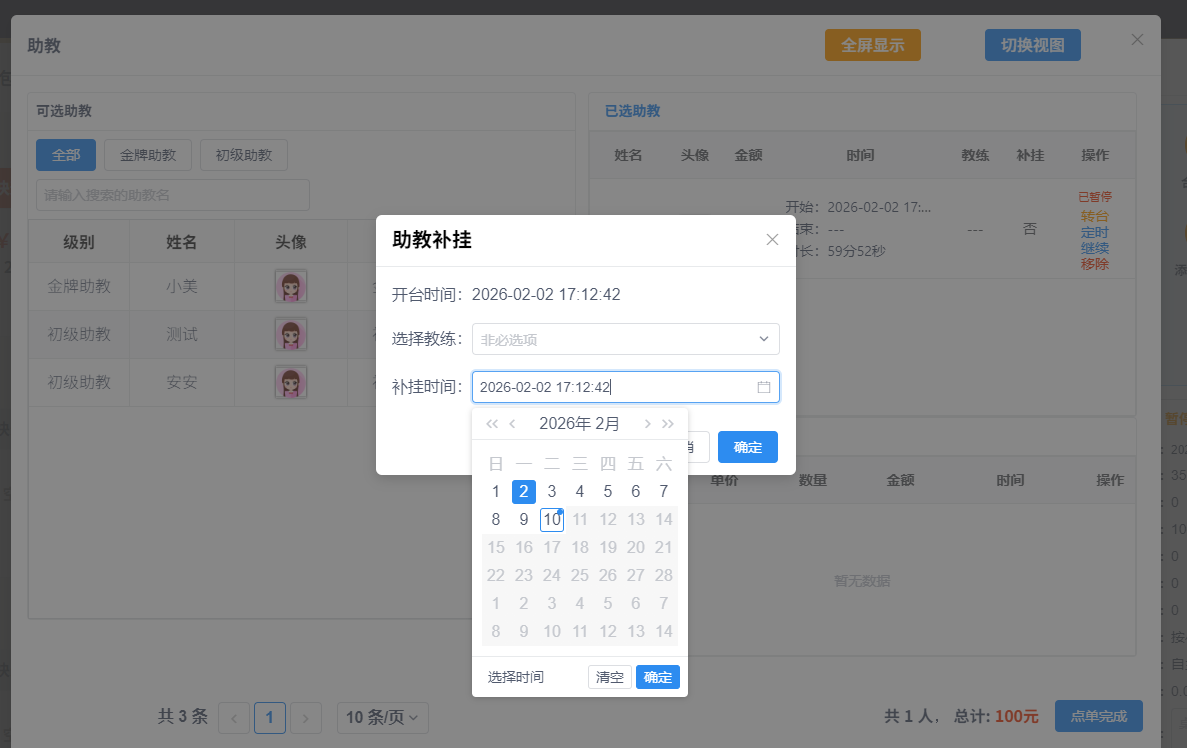Image resolution: width=1187 pixels, height=748 pixels.
Task: Select the 初级助教 filter tab
Action: [244, 155]
